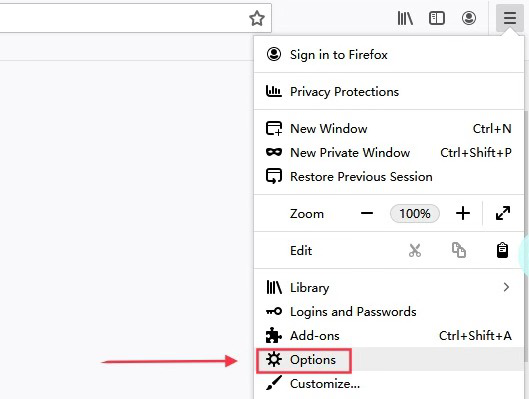Bookmark this page with the star icon
The image size is (529, 399).
click(257, 18)
